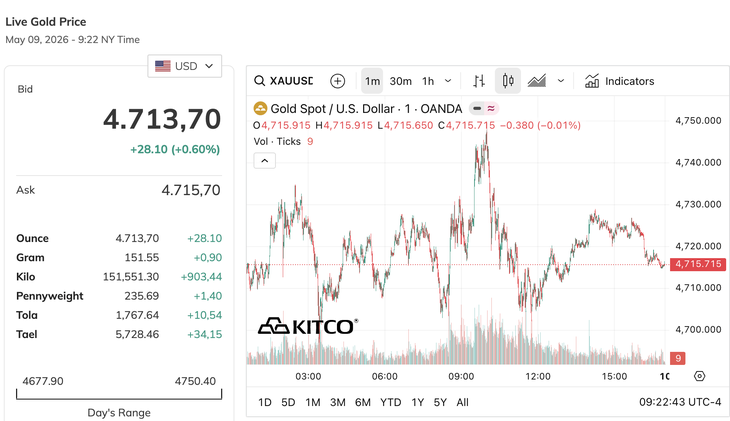Open the chart settings gear icon at the axis corner

699,376
